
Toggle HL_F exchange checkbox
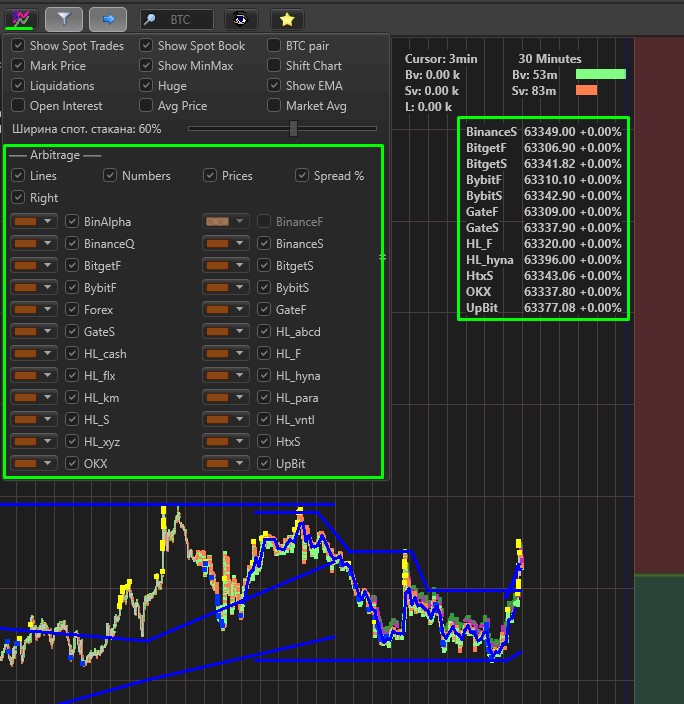264,353
